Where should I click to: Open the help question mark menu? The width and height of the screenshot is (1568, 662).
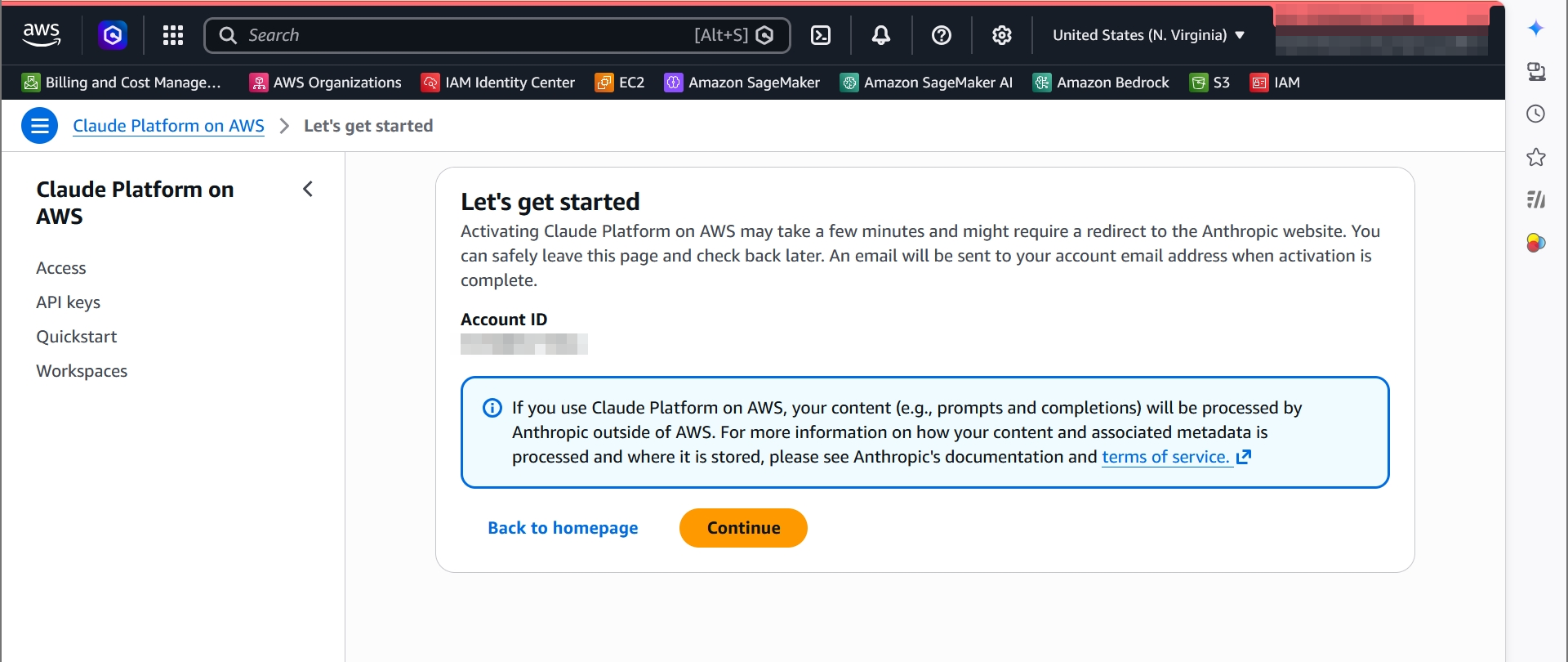[x=942, y=35]
